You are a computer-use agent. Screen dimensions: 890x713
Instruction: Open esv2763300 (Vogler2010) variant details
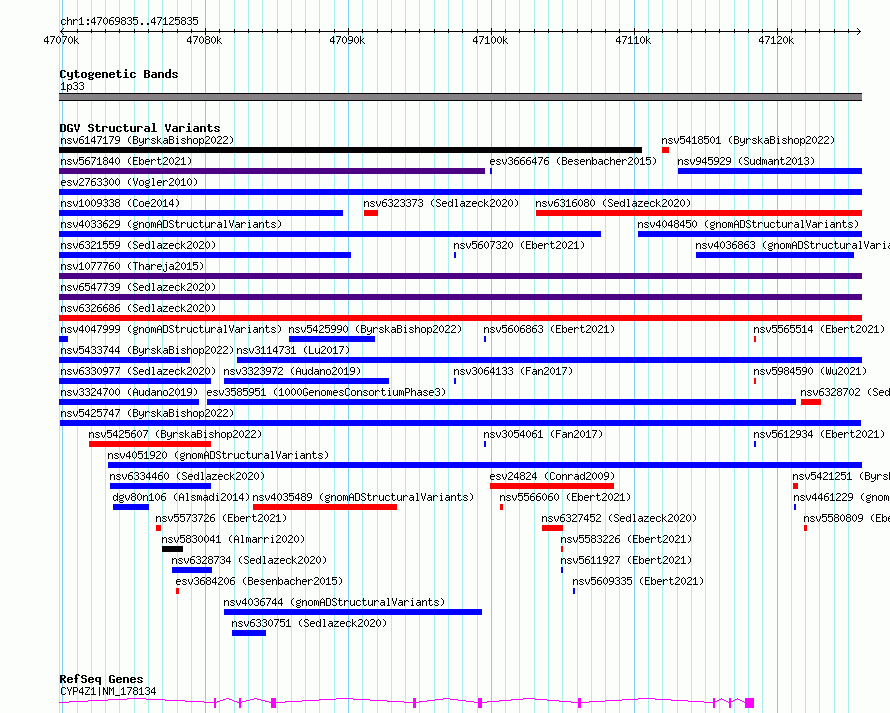point(129,182)
